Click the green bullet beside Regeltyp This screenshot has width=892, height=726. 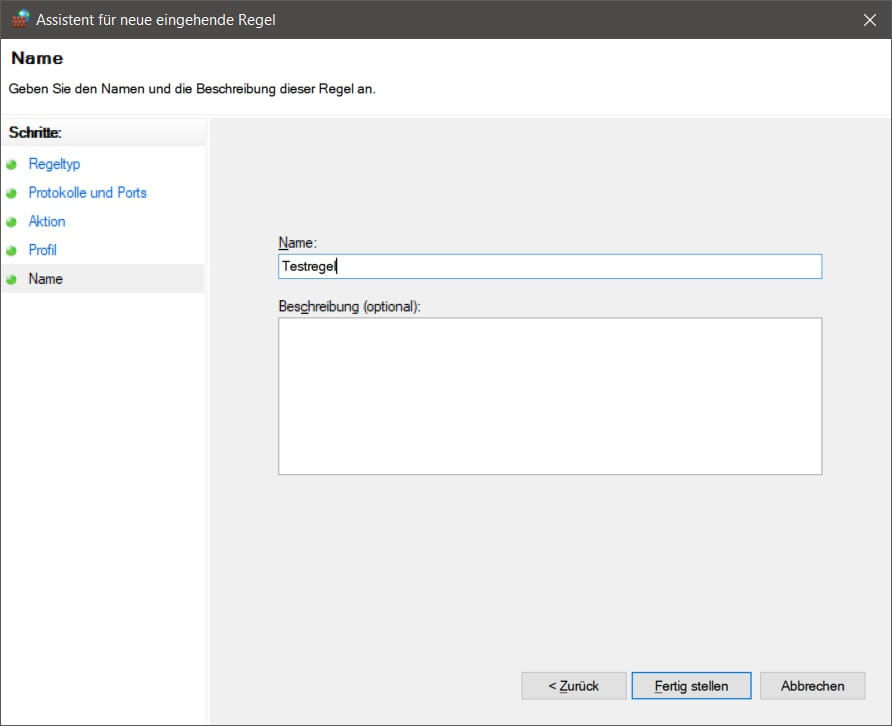[12, 164]
